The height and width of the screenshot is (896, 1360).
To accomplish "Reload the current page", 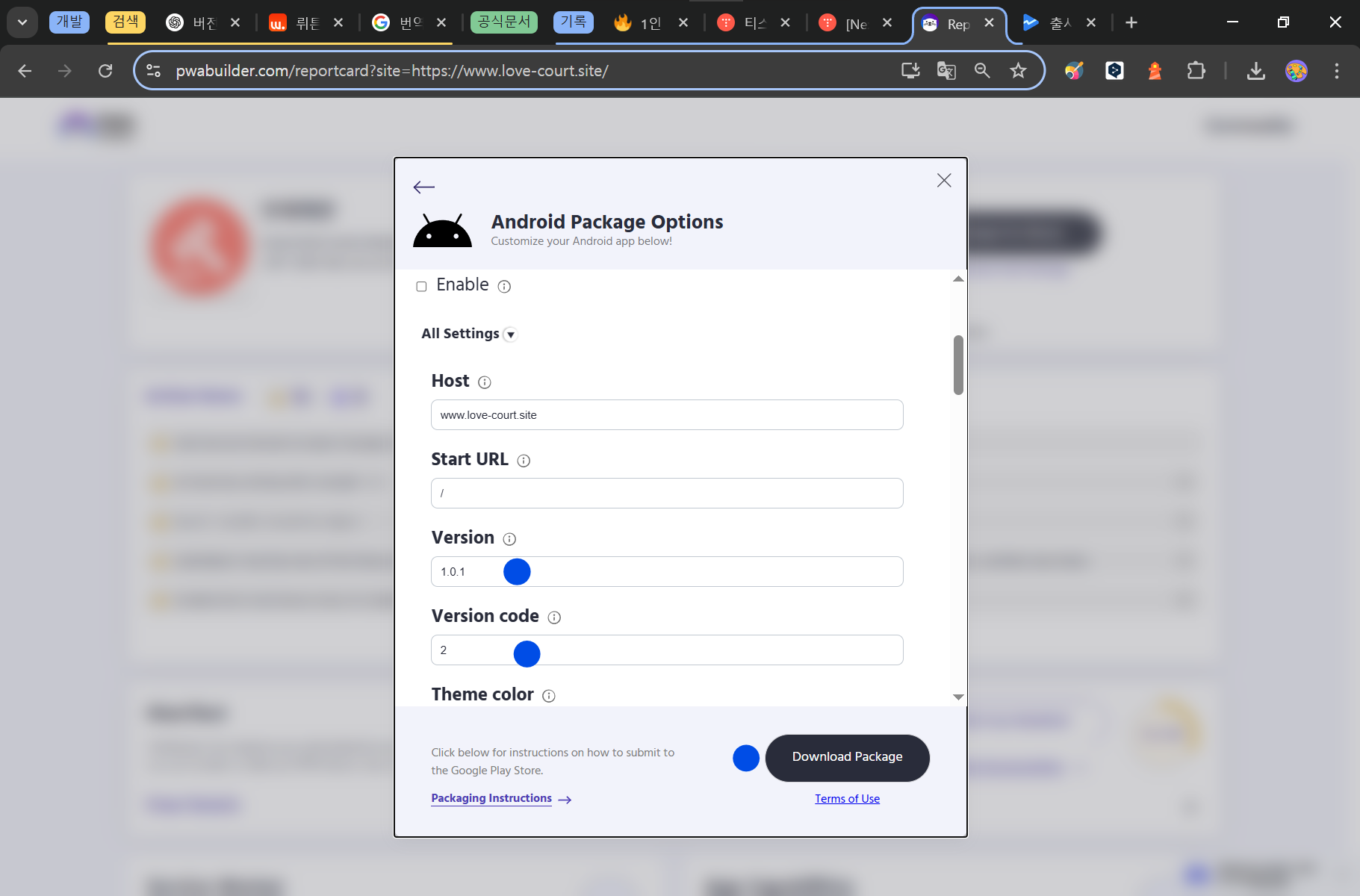I will 105,71.
